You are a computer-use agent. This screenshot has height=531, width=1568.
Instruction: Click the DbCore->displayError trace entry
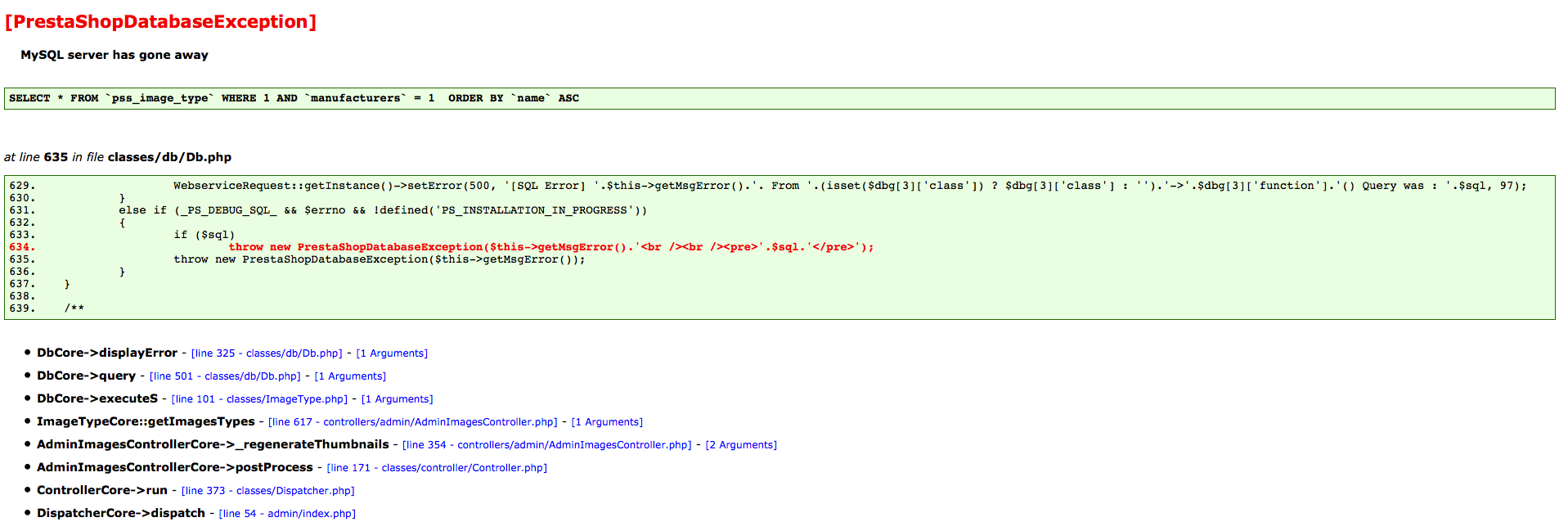107,353
